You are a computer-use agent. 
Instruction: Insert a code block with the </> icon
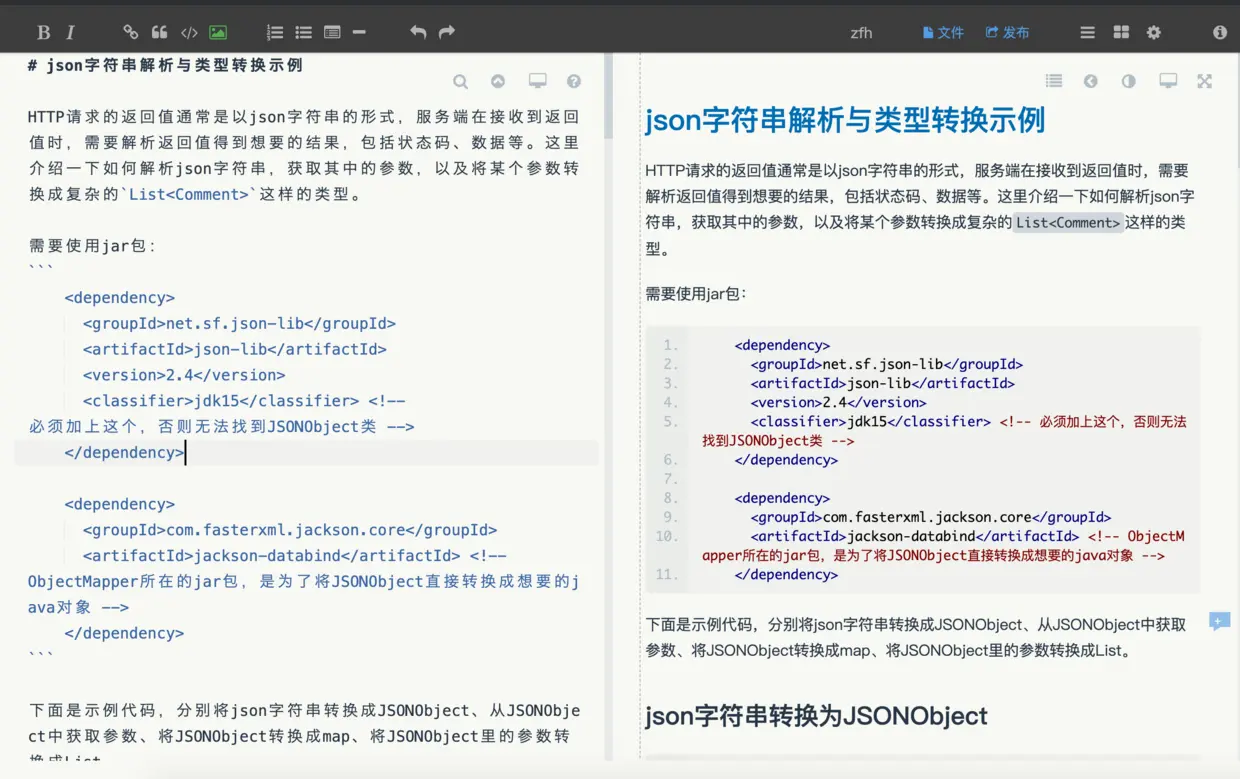189,32
